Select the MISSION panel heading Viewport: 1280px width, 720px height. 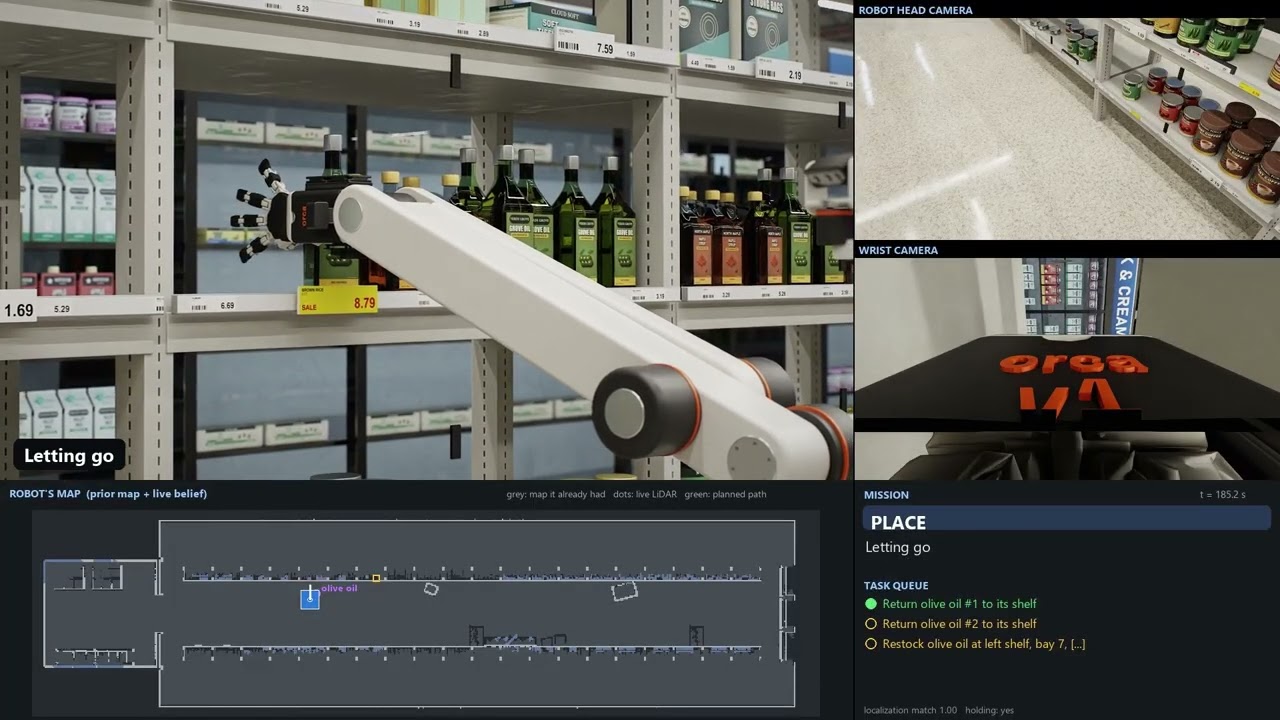tap(886, 495)
